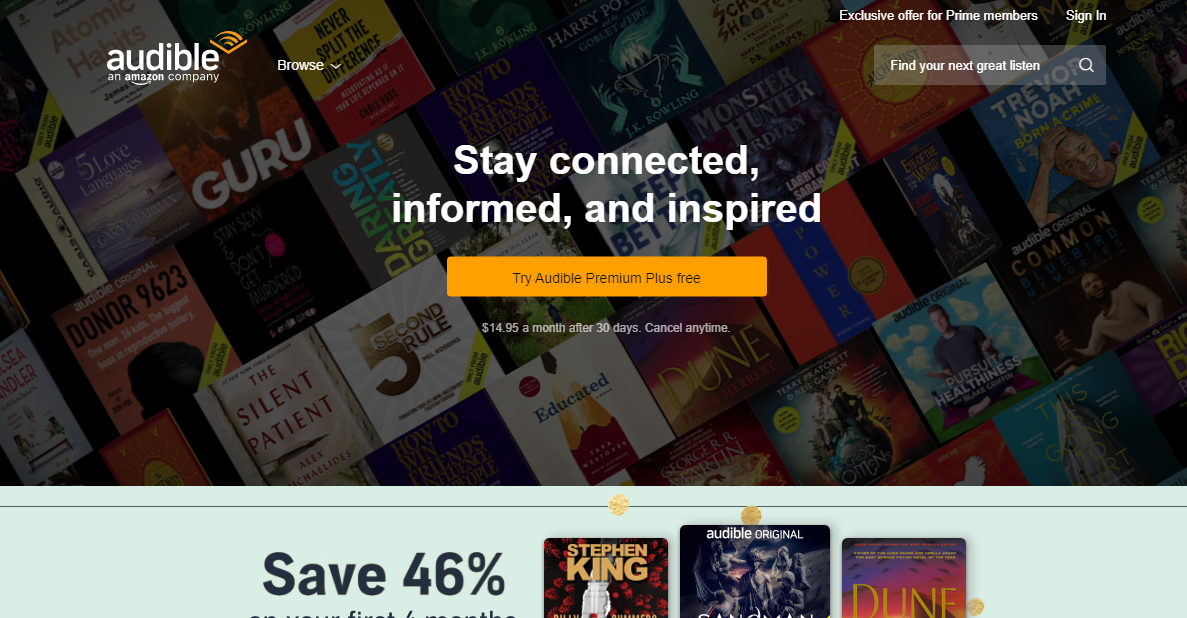Focus the Find your next great listen field
Viewport: 1187px width, 618px height.
tap(989, 65)
